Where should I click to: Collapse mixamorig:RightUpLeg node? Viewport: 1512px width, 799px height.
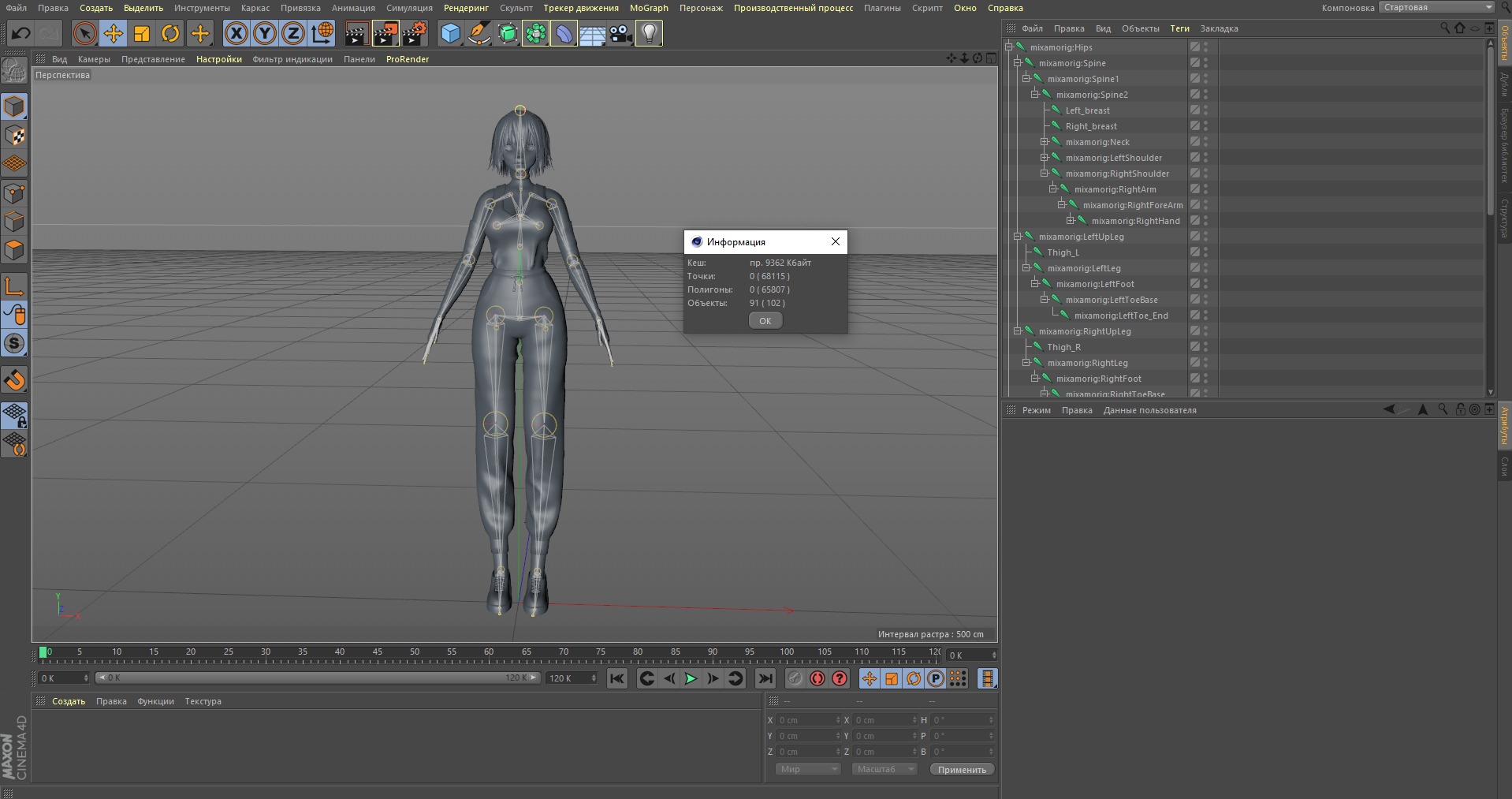[1017, 330]
